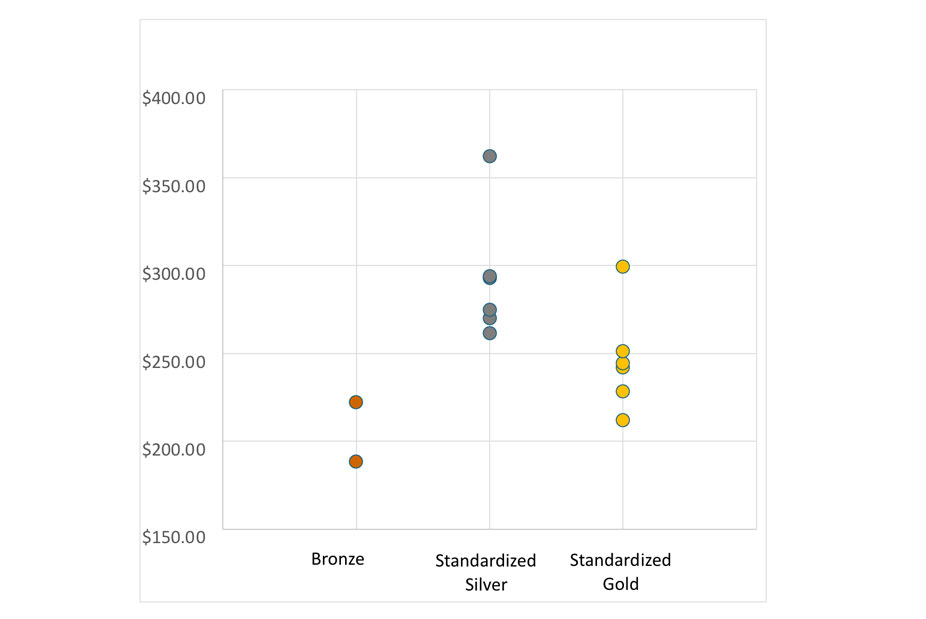Click the lower Bronze data point

pos(356,462)
